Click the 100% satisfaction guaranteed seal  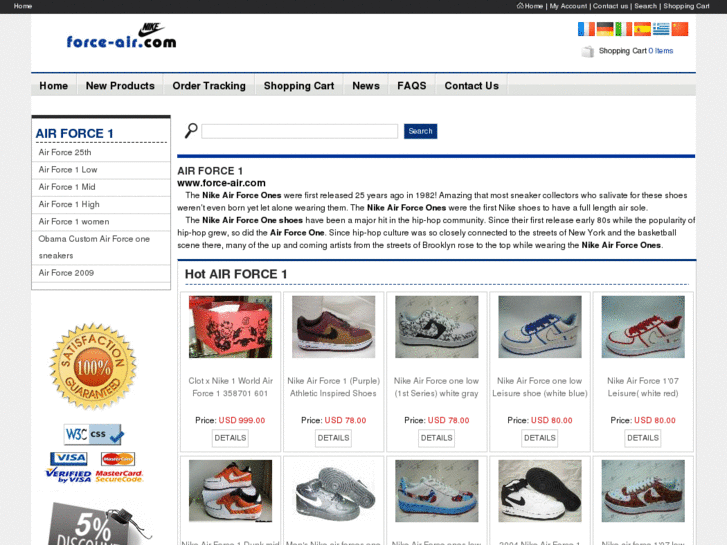[x=93, y=366]
